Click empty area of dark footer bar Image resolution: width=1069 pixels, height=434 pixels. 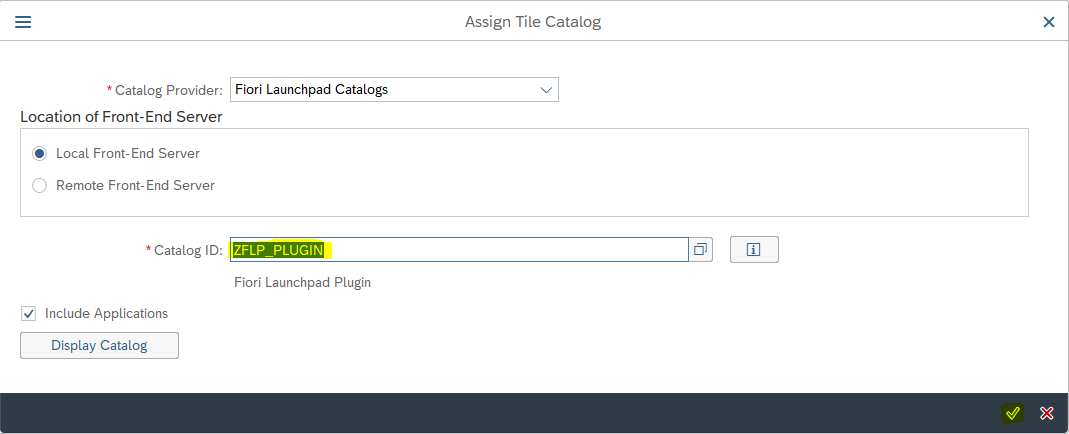point(500,413)
